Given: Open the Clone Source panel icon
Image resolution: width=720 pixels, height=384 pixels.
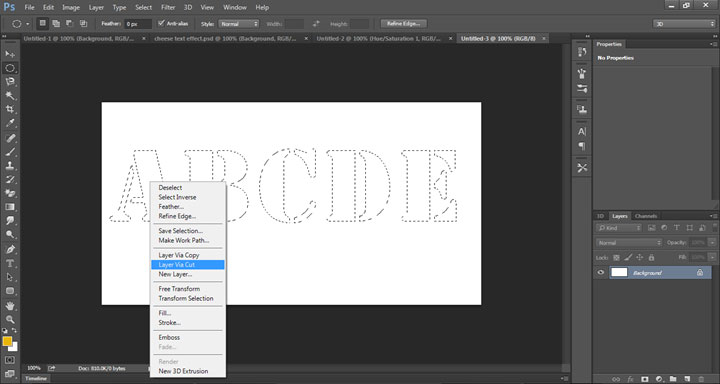Looking at the screenshot, I should (x=582, y=110).
